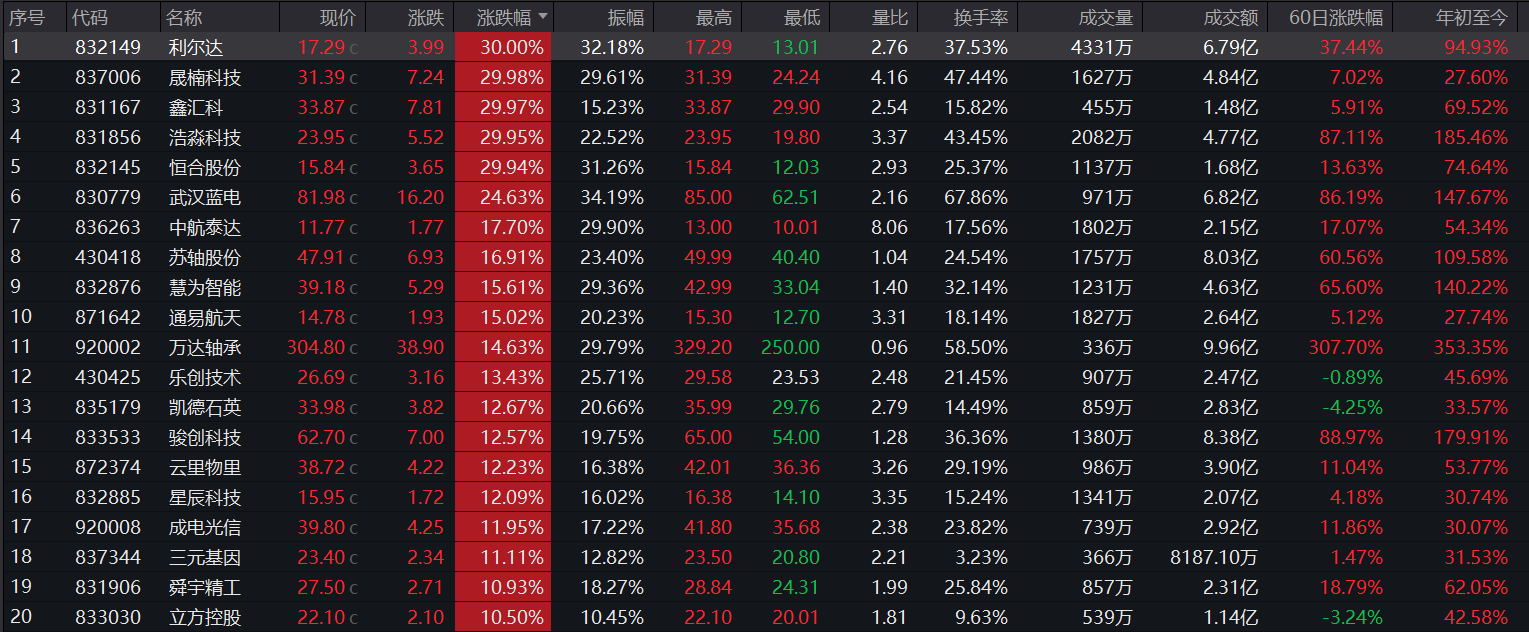Click the -4.25% 60-day change

tap(1351, 407)
